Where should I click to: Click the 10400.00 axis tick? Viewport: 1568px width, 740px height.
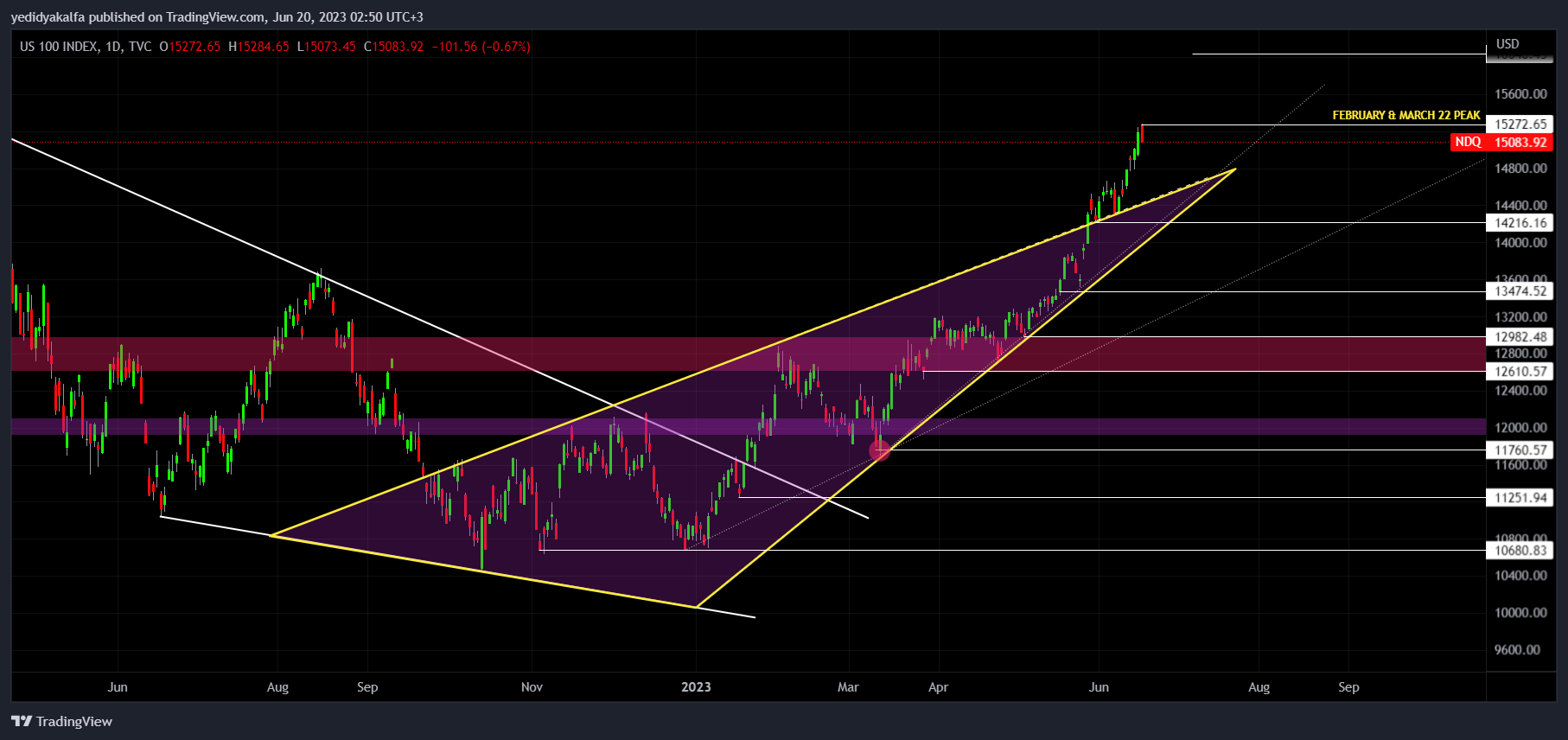pos(1520,576)
